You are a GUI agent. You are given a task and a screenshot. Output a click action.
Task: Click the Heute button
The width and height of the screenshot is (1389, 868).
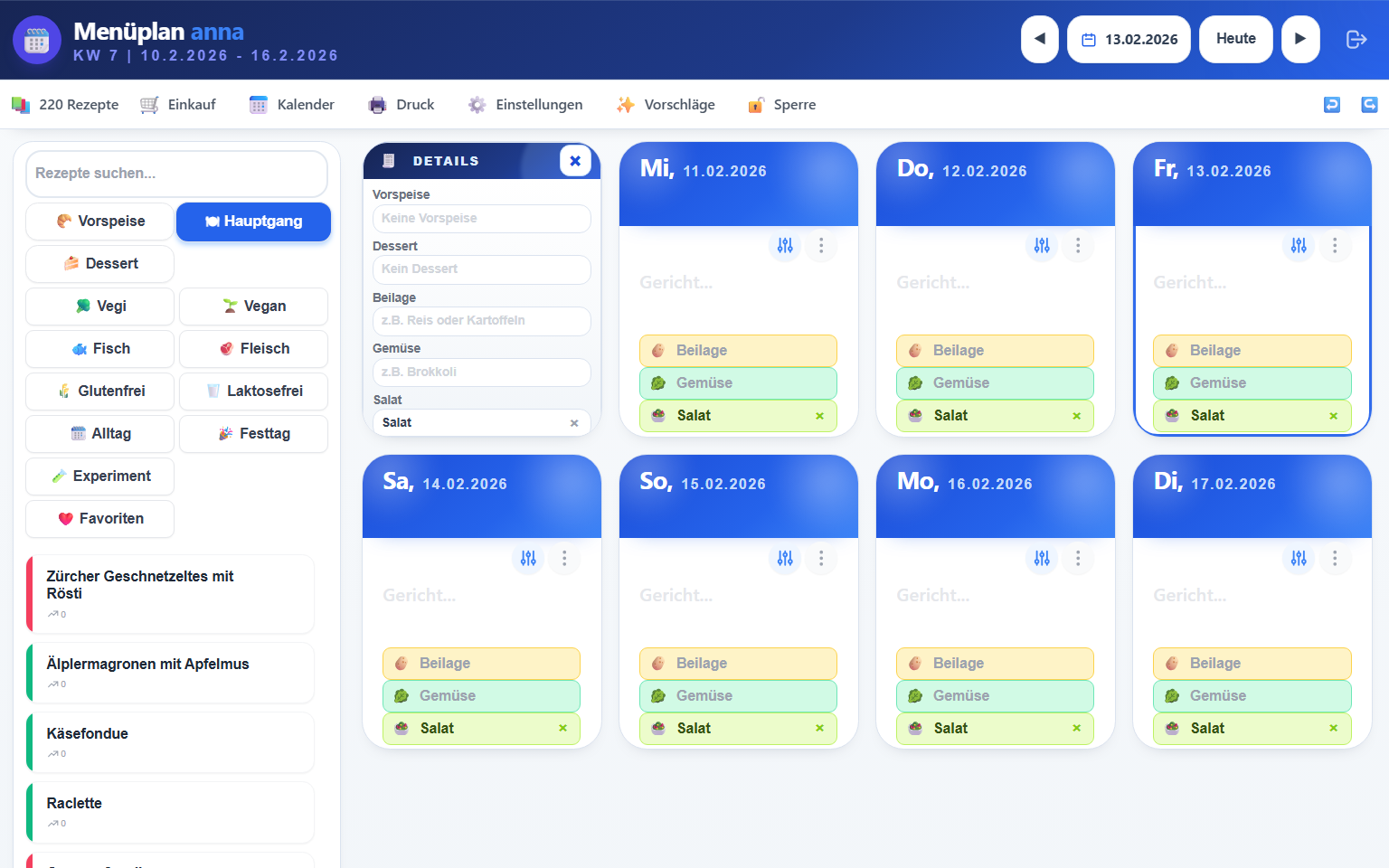(x=1235, y=39)
